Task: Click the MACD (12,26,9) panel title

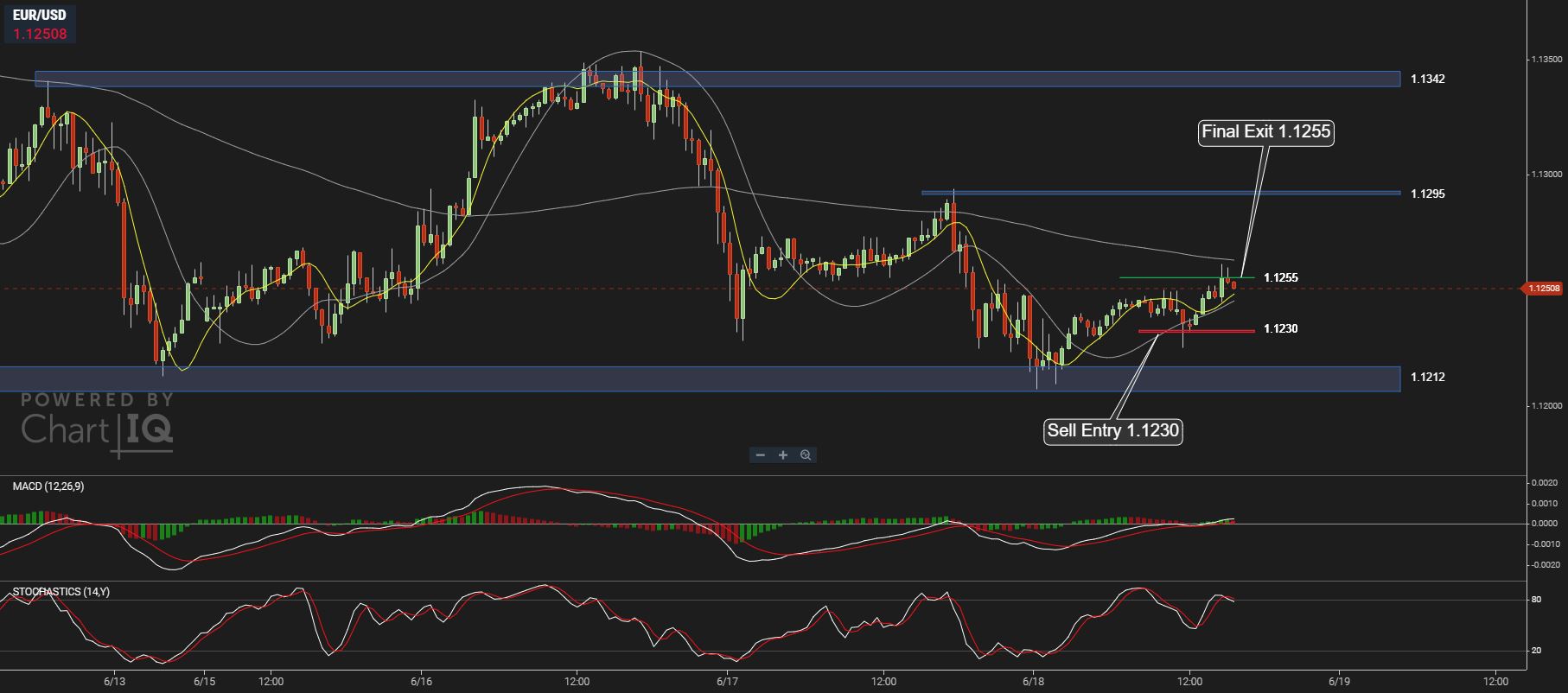Action: [48, 486]
